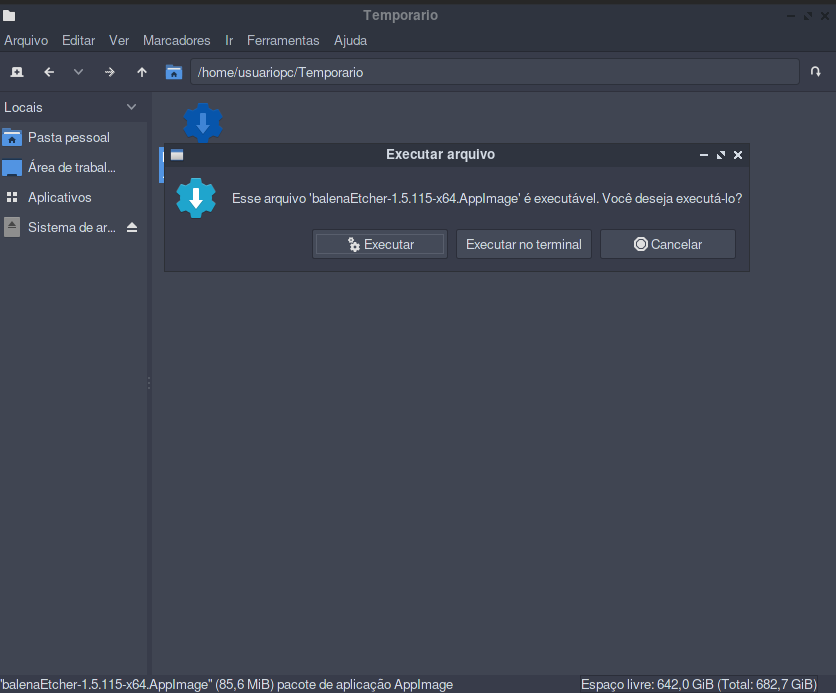Open navigation history dropdown arrow
The width and height of the screenshot is (836, 693).
coord(78,72)
